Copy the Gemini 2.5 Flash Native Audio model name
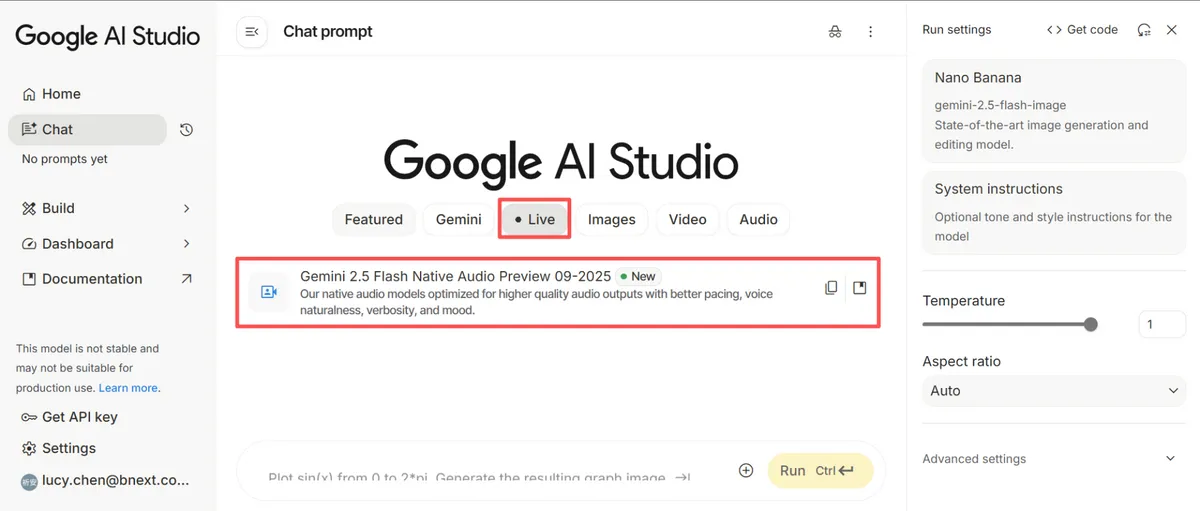The height and width of the screenshot is (511, 1200). [831, 288]
